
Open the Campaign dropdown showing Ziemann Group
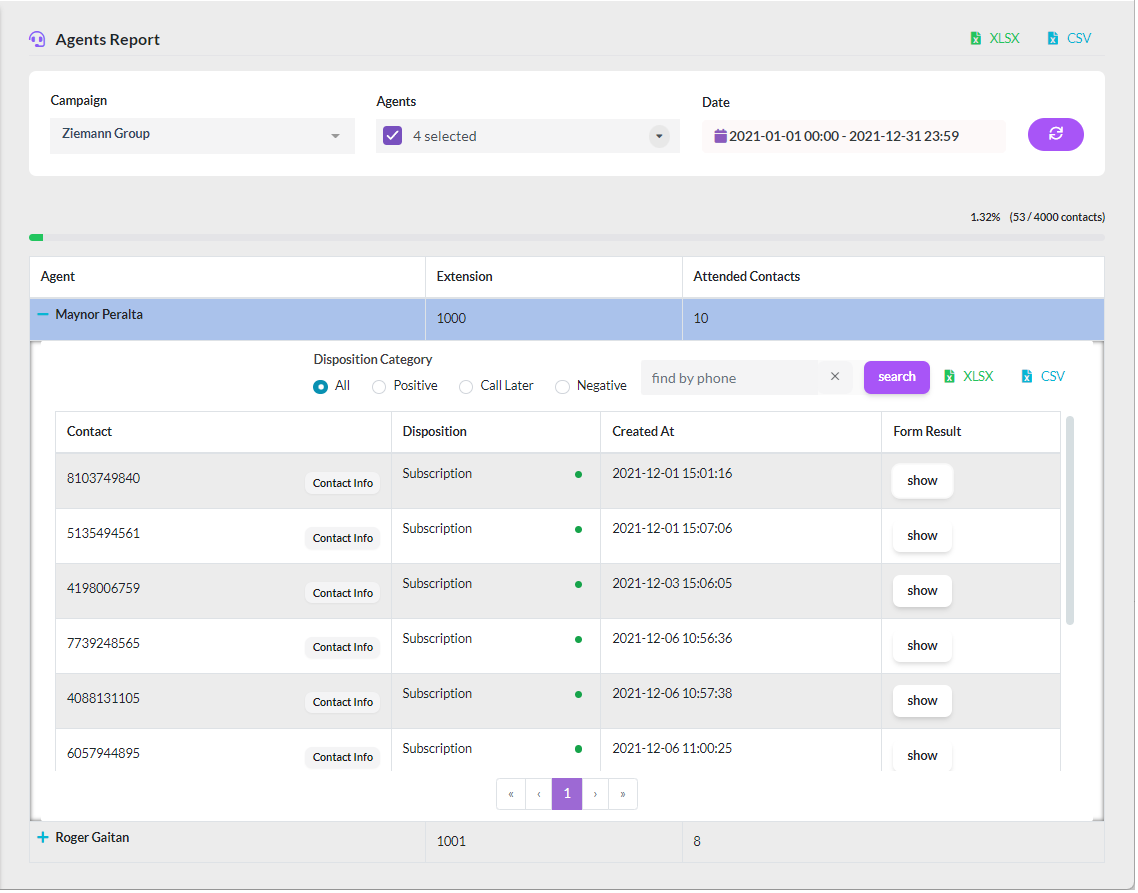tap(202, 136)
